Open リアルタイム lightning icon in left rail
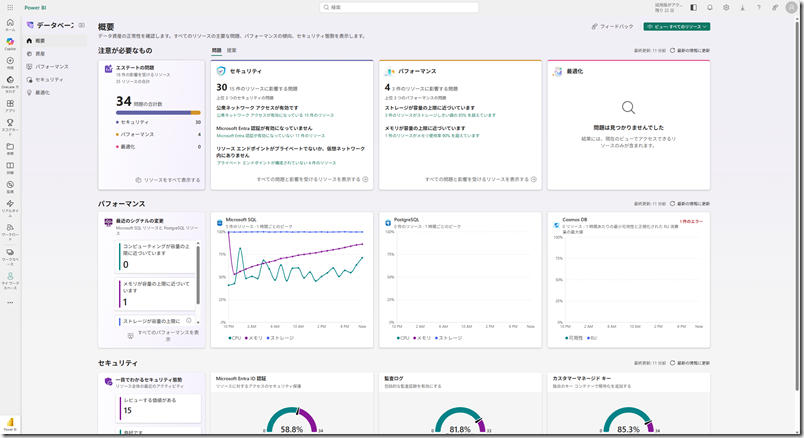The image size is (804, 438). pyautogui.click(x=10, y=207)
